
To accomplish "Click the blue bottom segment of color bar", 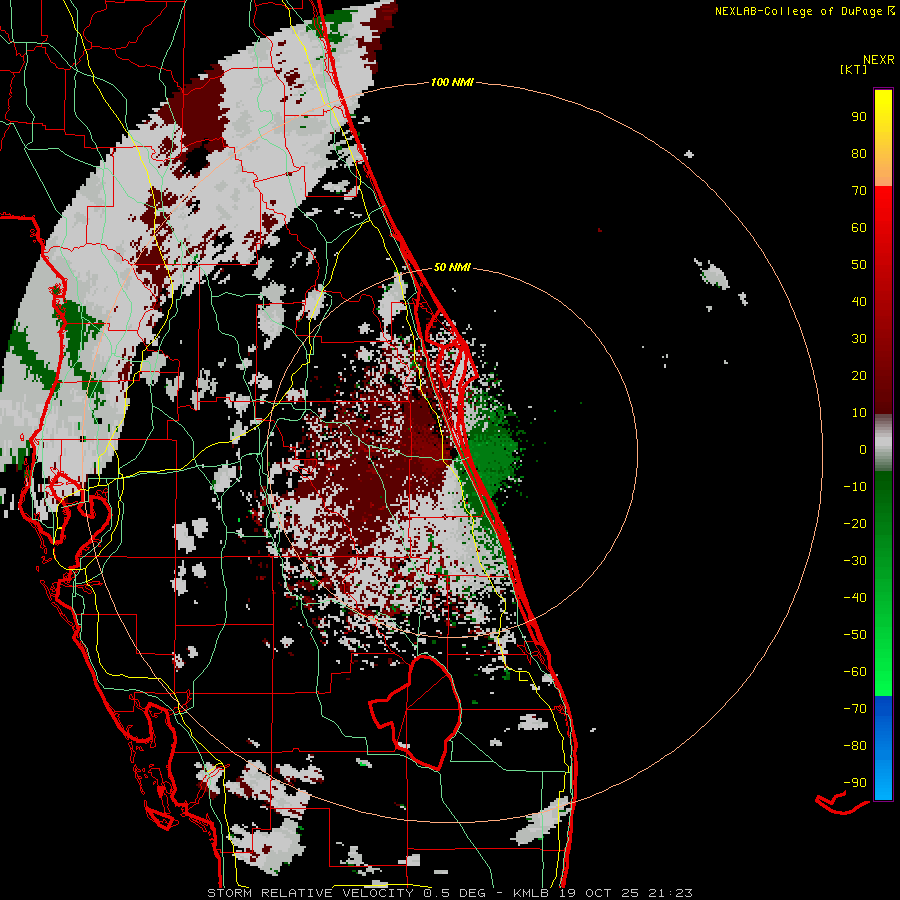I will pos(883,747).
